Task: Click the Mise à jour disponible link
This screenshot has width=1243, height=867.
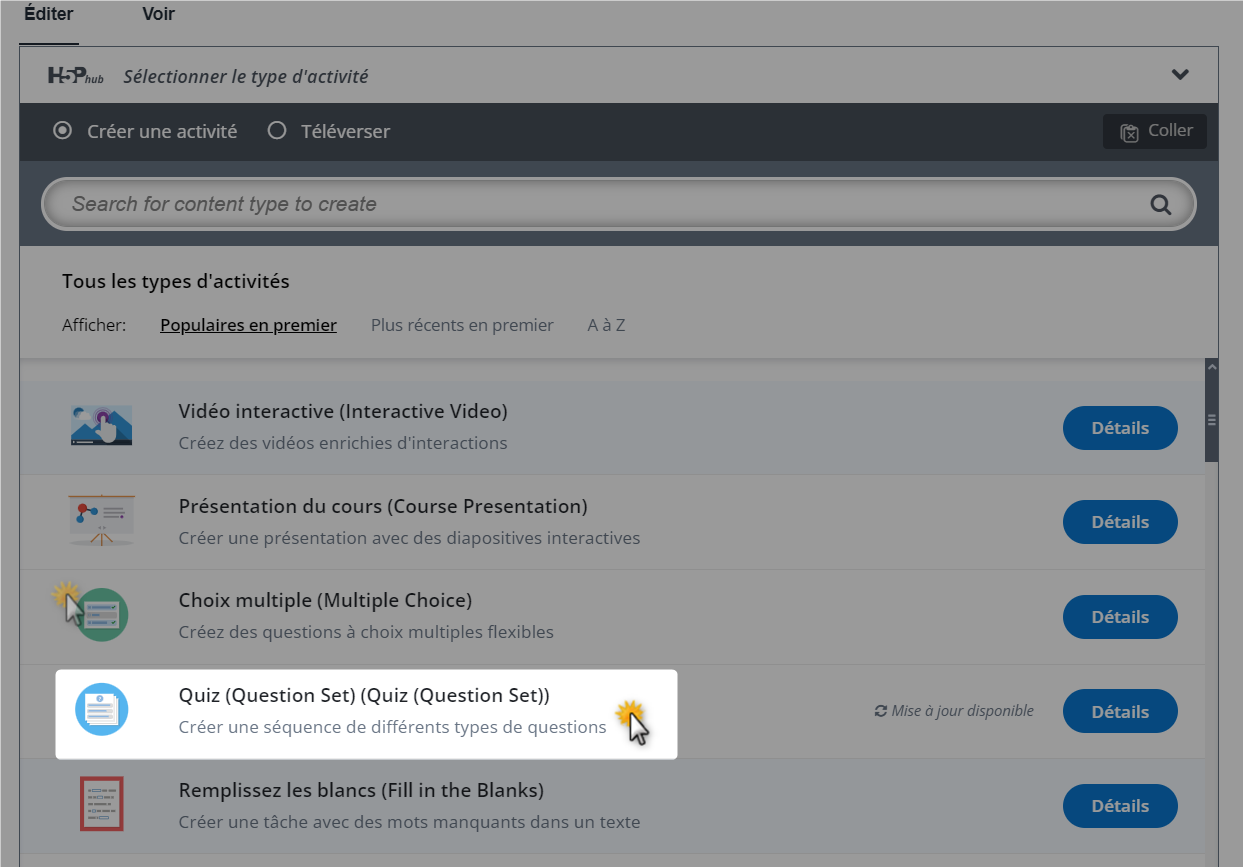Action: (x=962, y=710)
